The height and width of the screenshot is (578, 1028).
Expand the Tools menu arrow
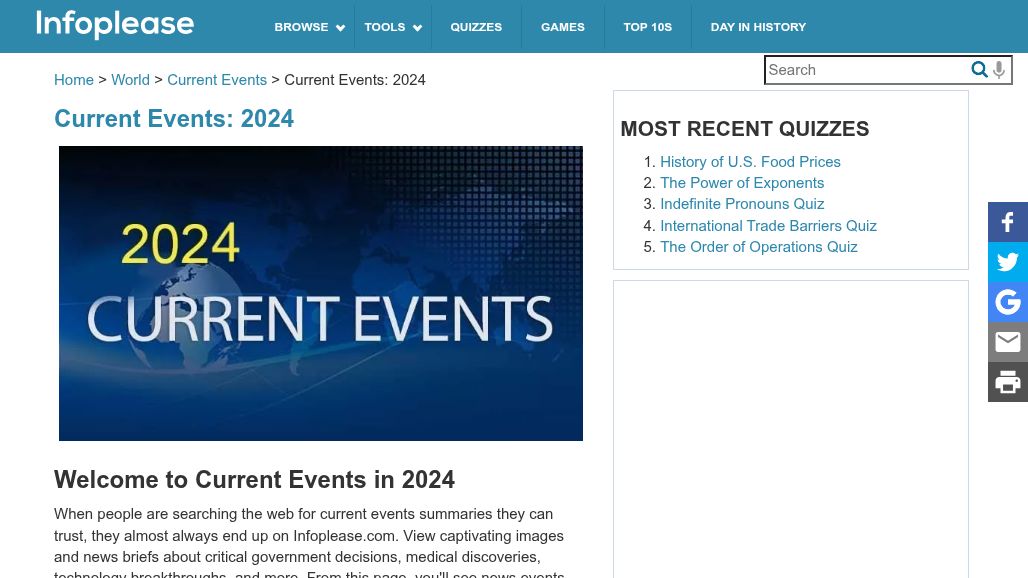click(x=418, y=28)
